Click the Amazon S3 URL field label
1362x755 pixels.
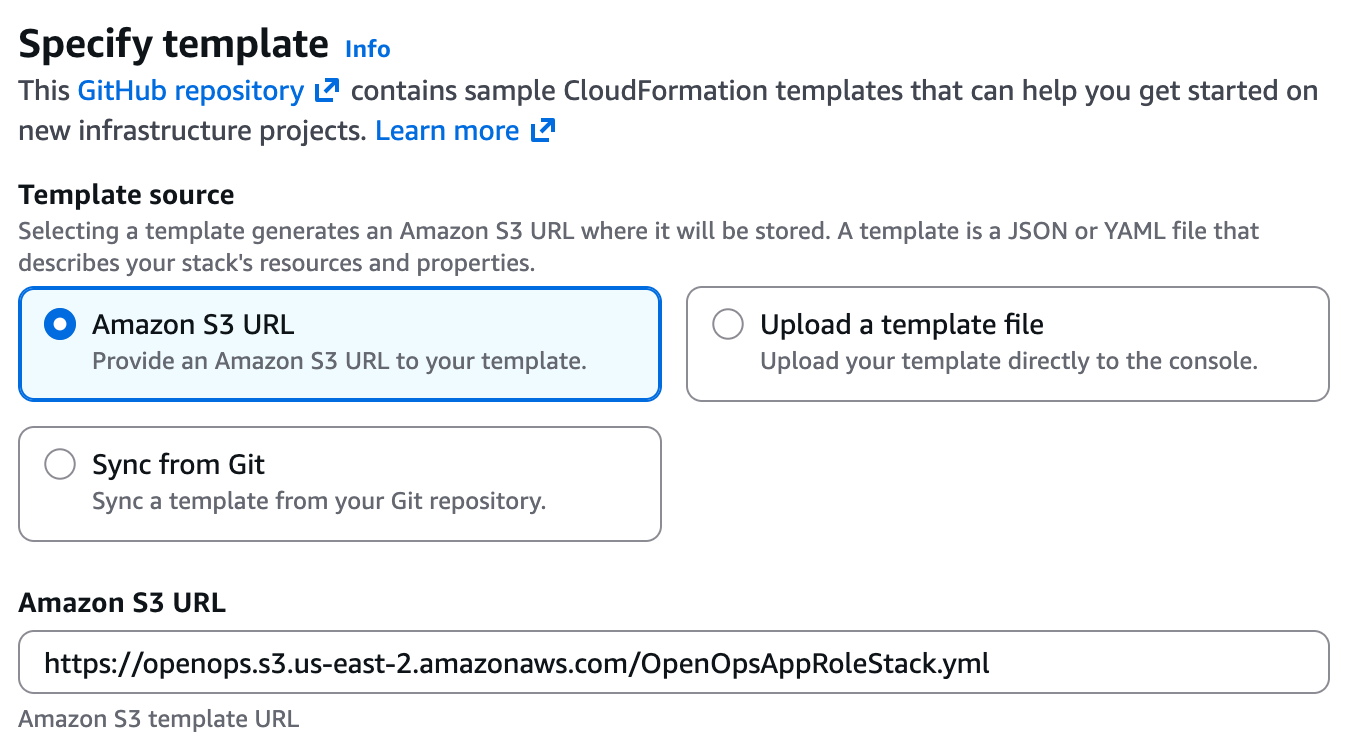pyautogui.click(x=122, y=603)
